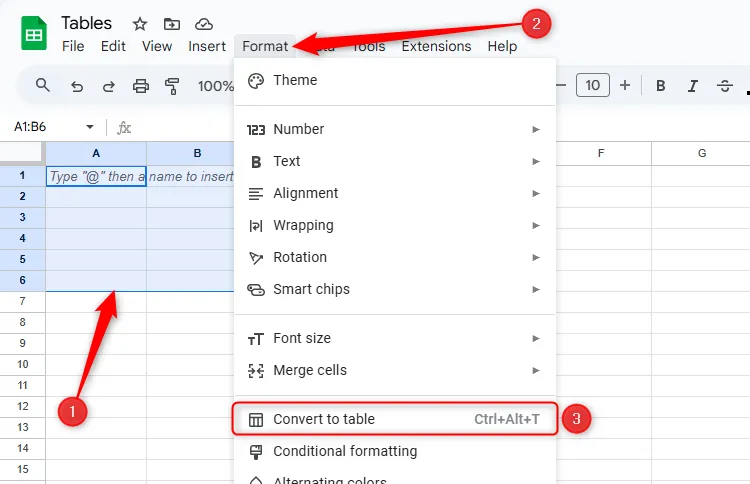Toggle bold formatting
Viewport: 750px width, 484px height.
(660, 86)
